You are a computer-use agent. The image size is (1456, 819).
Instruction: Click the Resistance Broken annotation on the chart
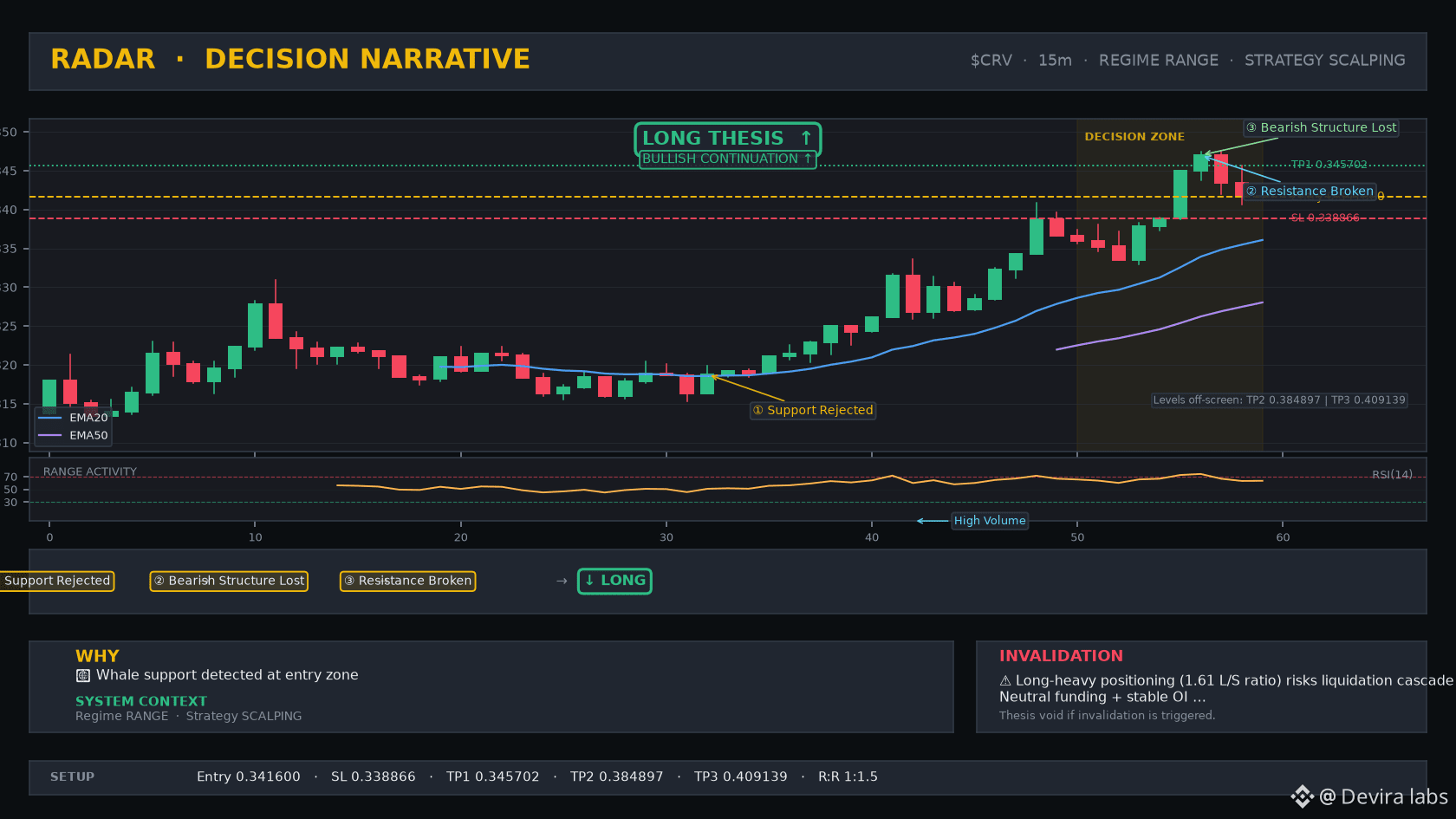[x=1310, y=191]
